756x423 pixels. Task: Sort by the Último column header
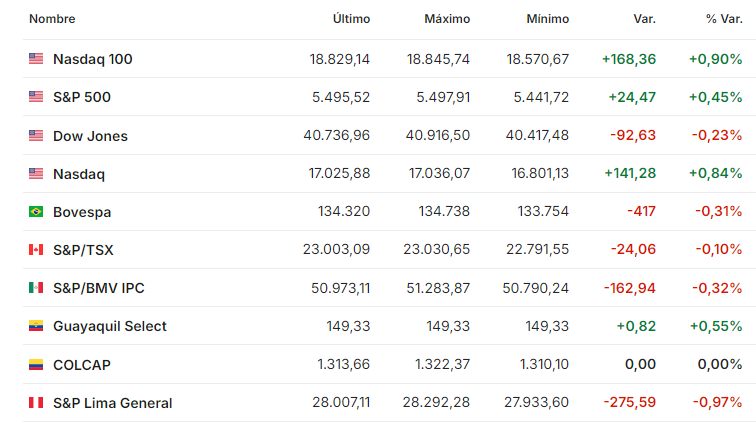351,19
